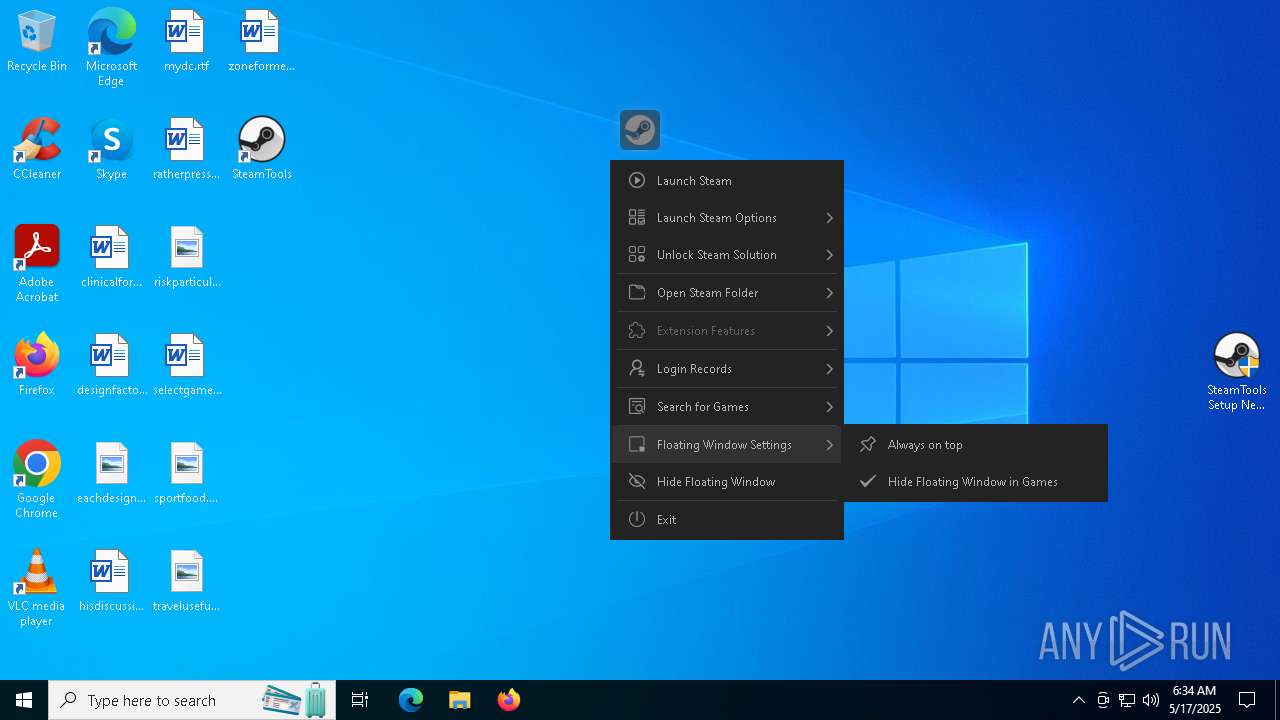Click the Always on top pin icon
Viewport: 1280px width, 720px height.
868,445
